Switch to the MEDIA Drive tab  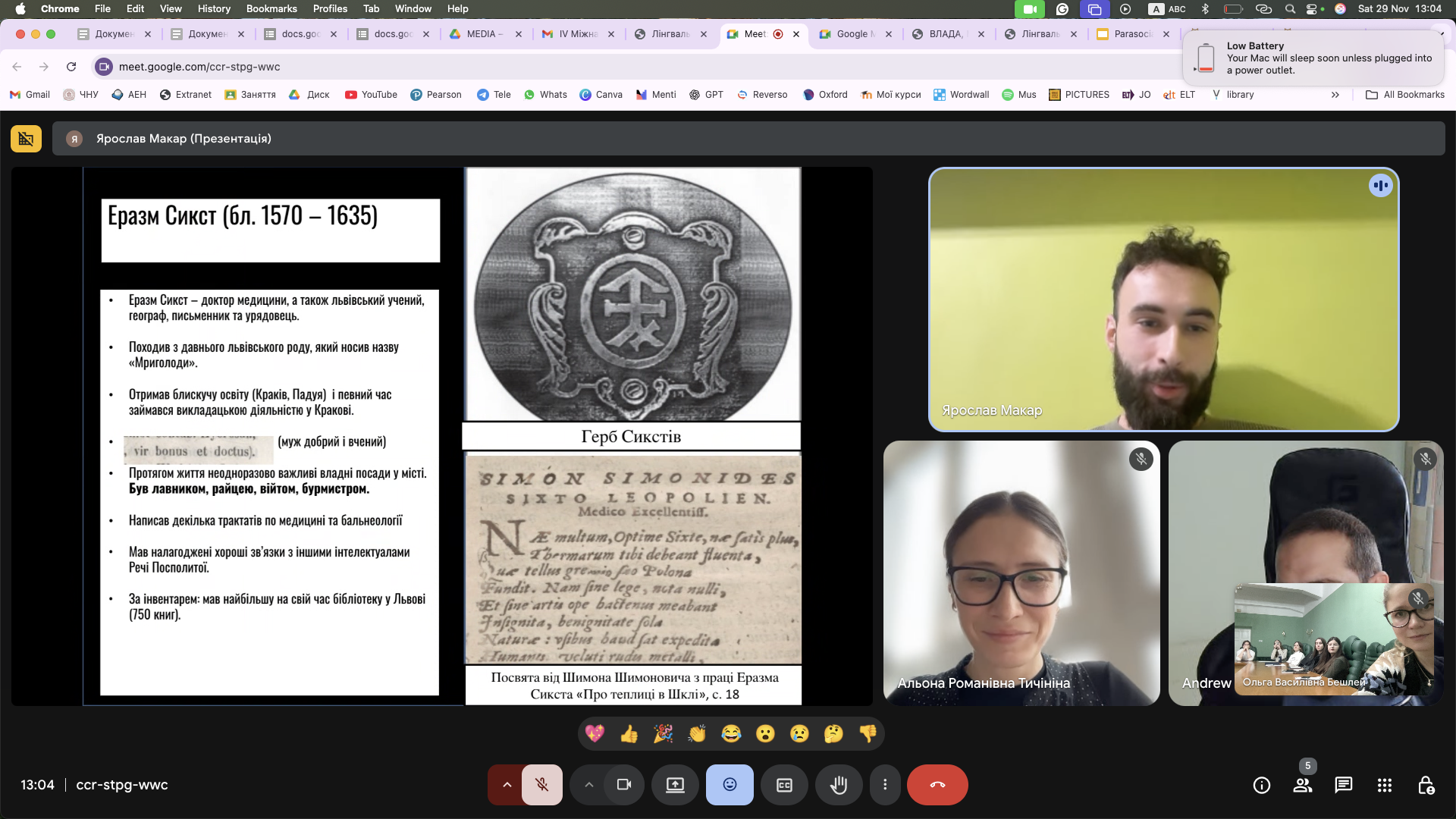[481, 34]
